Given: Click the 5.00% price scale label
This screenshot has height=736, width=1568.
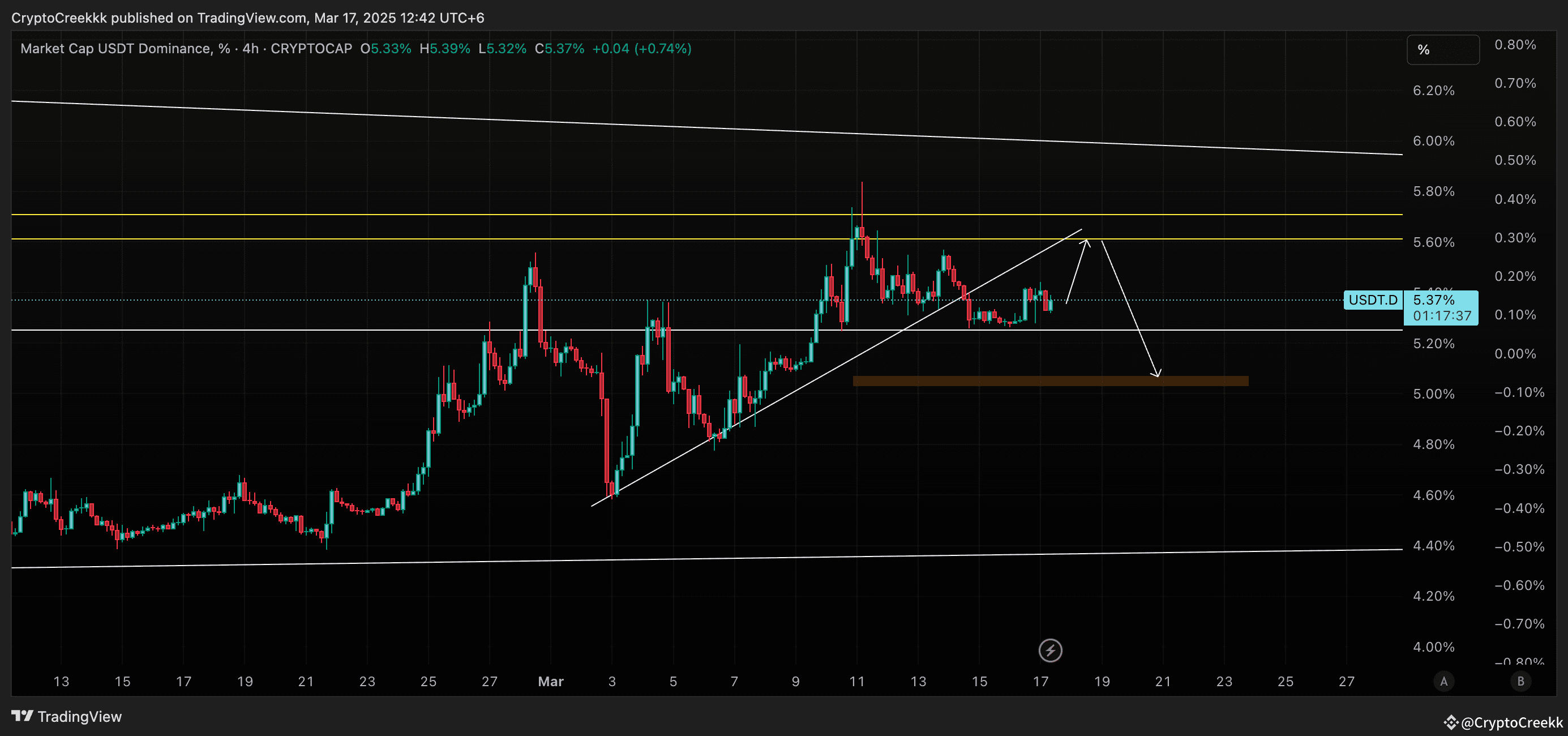Looking at the screenshot, I should (1433, 394).
